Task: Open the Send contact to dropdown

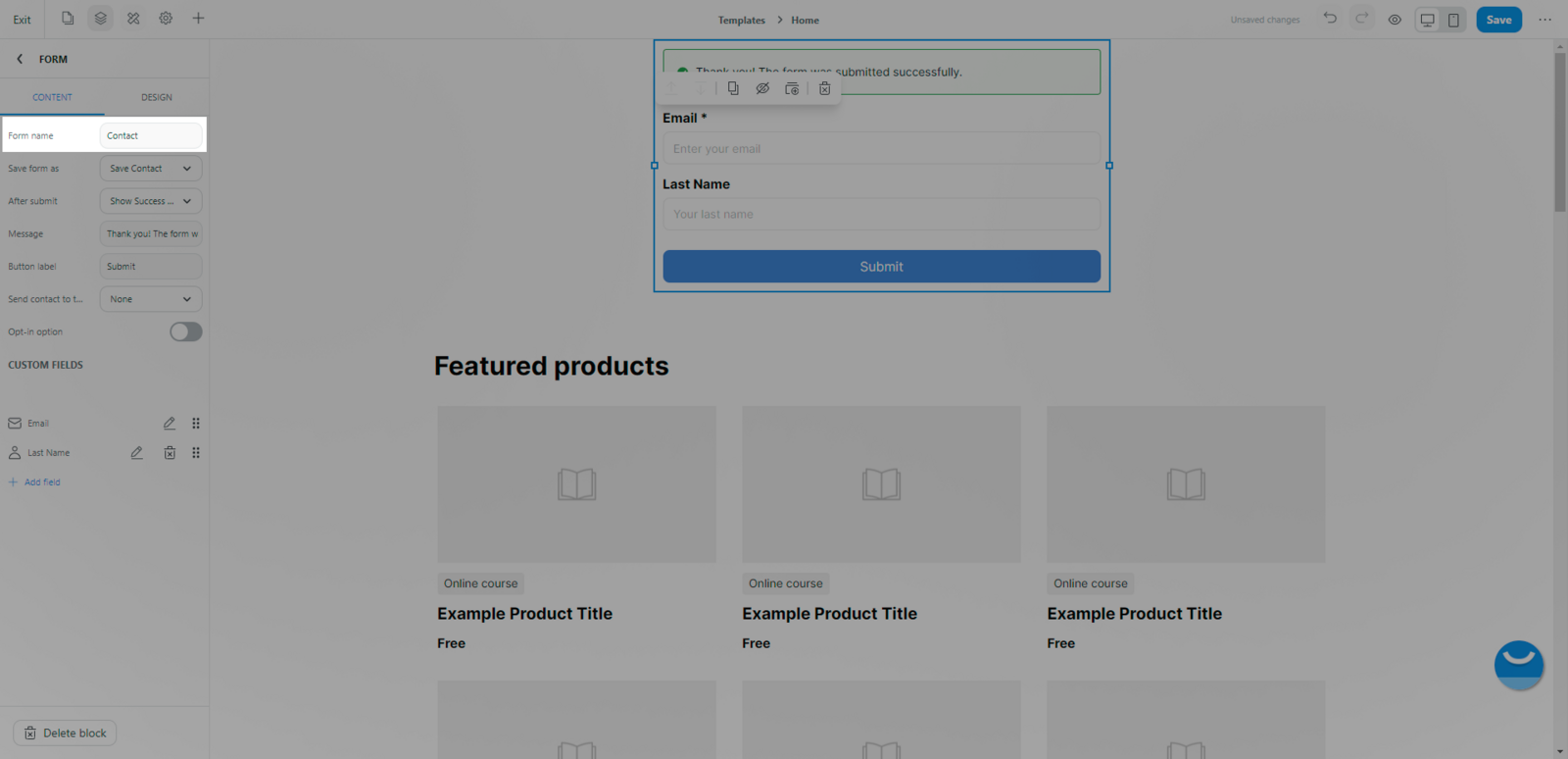Action: tap(151, 299)
